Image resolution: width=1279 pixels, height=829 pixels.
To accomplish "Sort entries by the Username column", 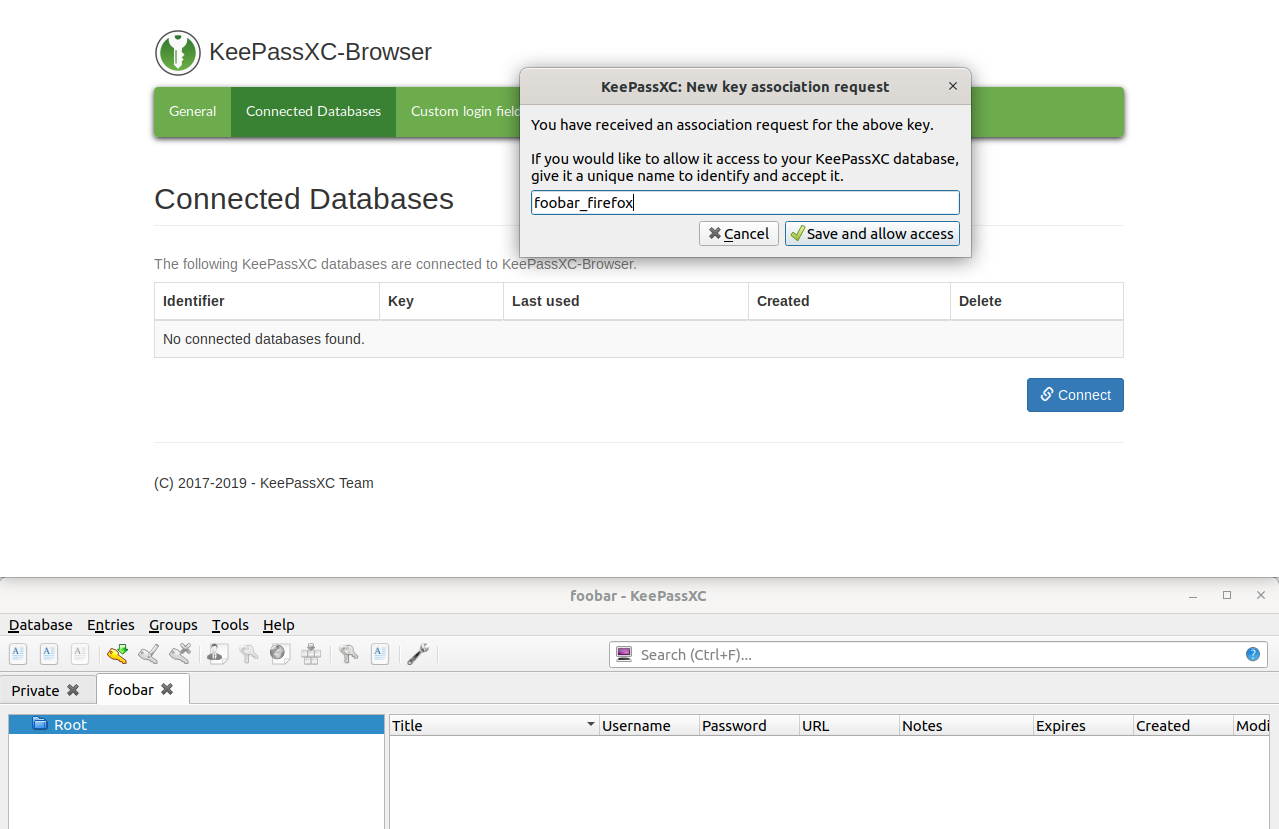I will tap(649, 725).
